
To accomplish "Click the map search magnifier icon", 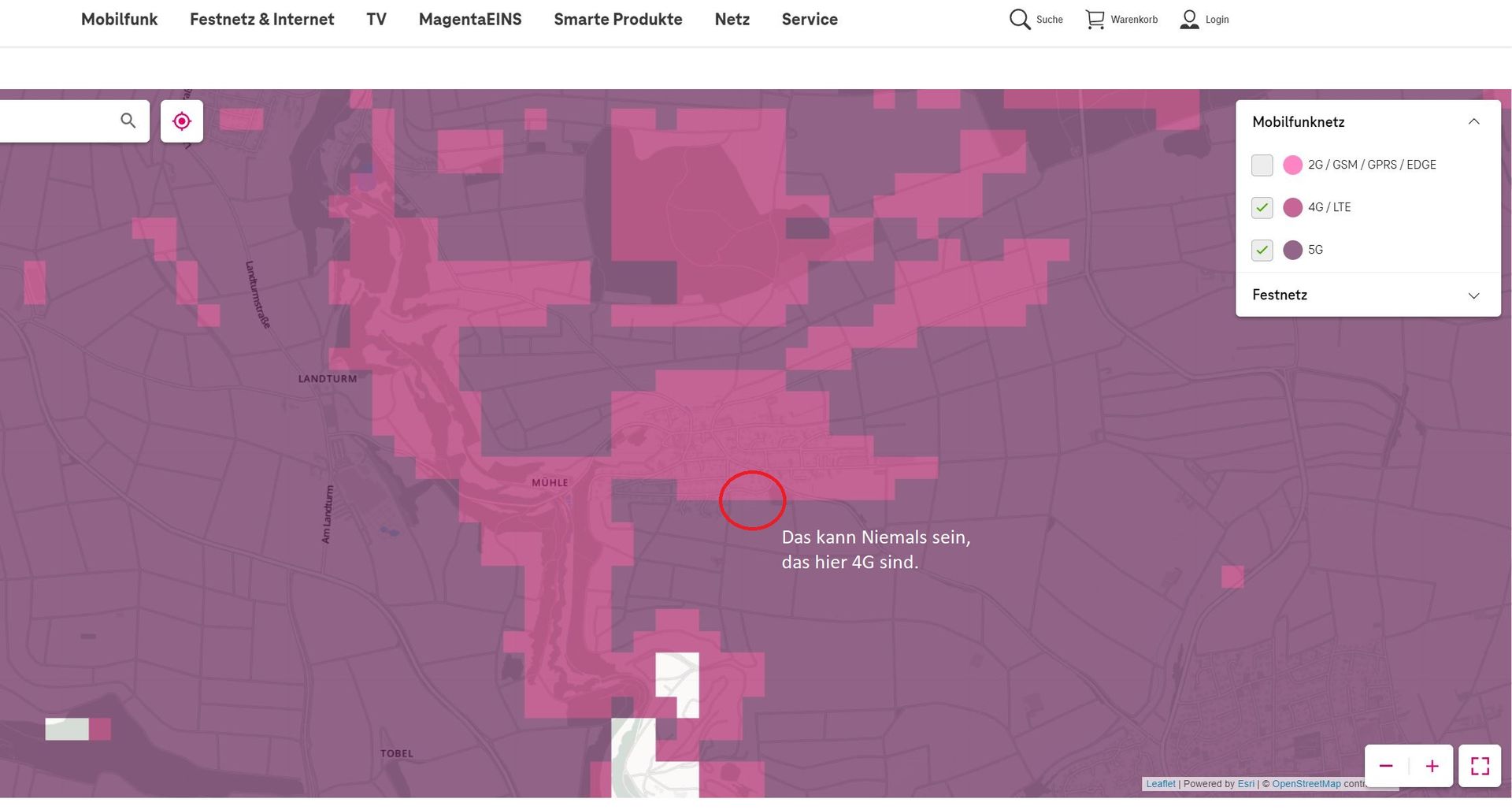I will [x=128, y=121].
